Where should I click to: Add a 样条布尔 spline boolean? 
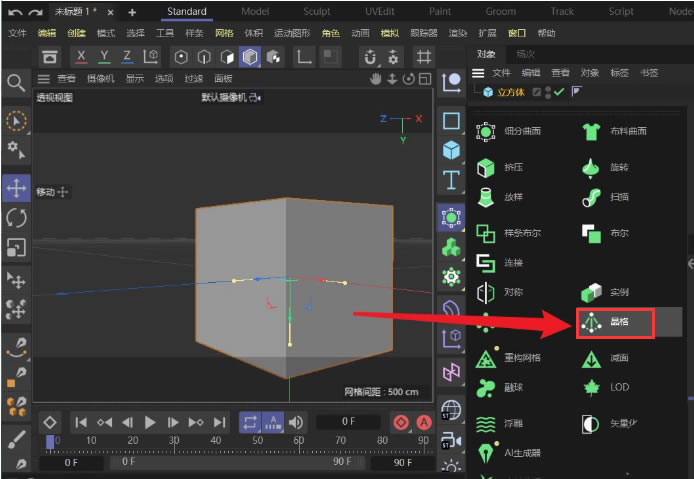pyautogui.click(x=509, y=233)
